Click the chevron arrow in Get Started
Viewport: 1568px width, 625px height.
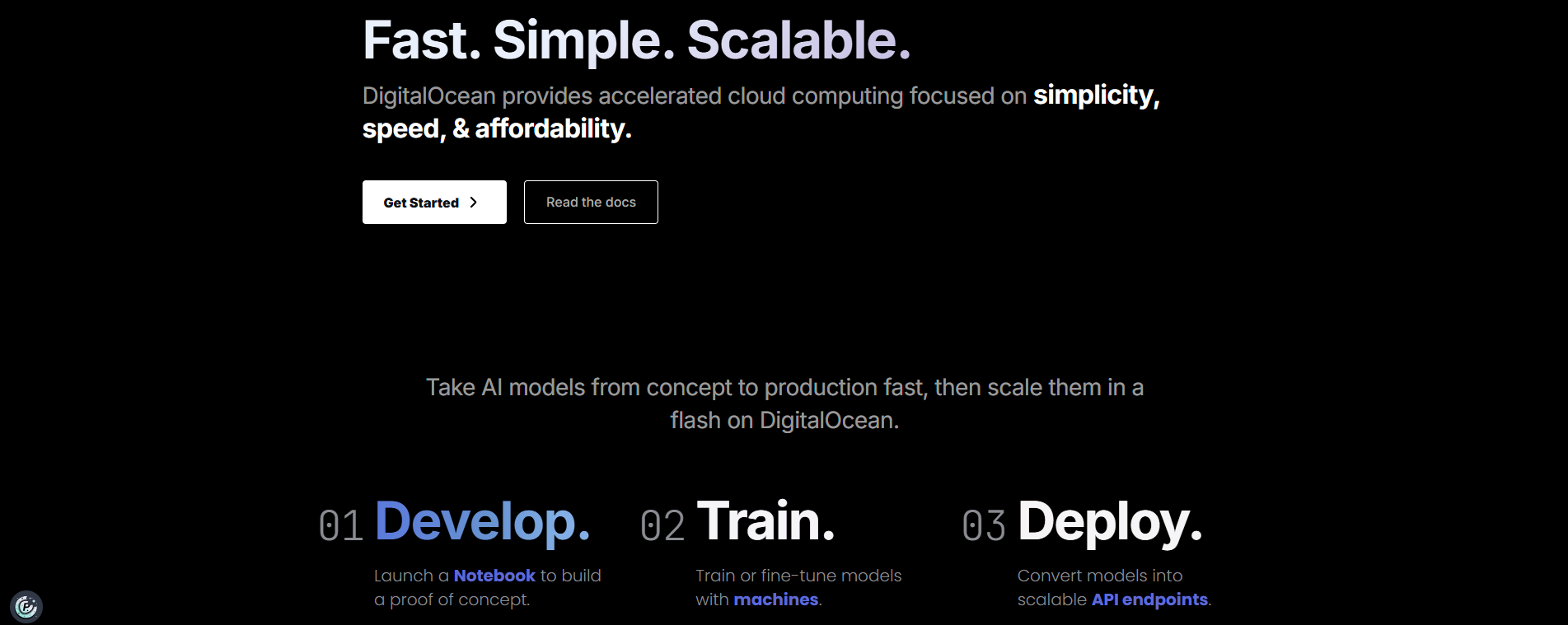coord(474,203)
